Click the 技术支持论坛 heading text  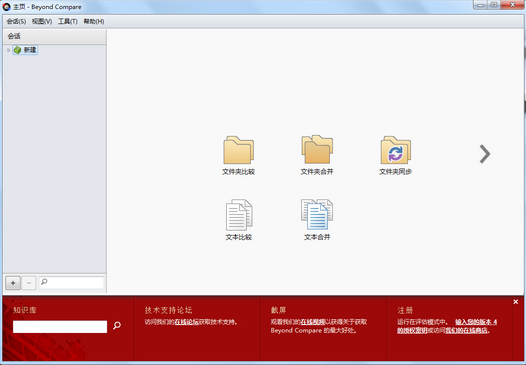(168, 310)
